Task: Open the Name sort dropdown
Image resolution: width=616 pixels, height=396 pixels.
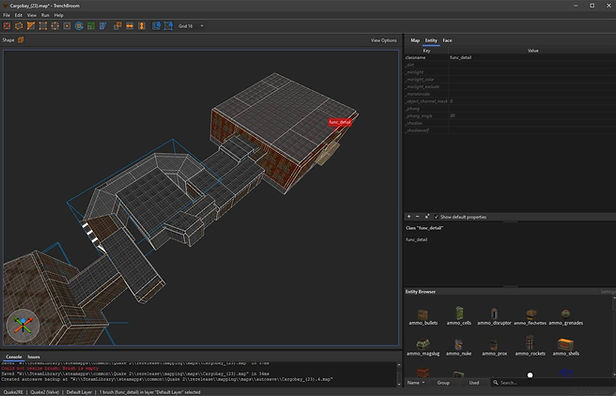Action: pyautogui.click(x=416, y=382)
